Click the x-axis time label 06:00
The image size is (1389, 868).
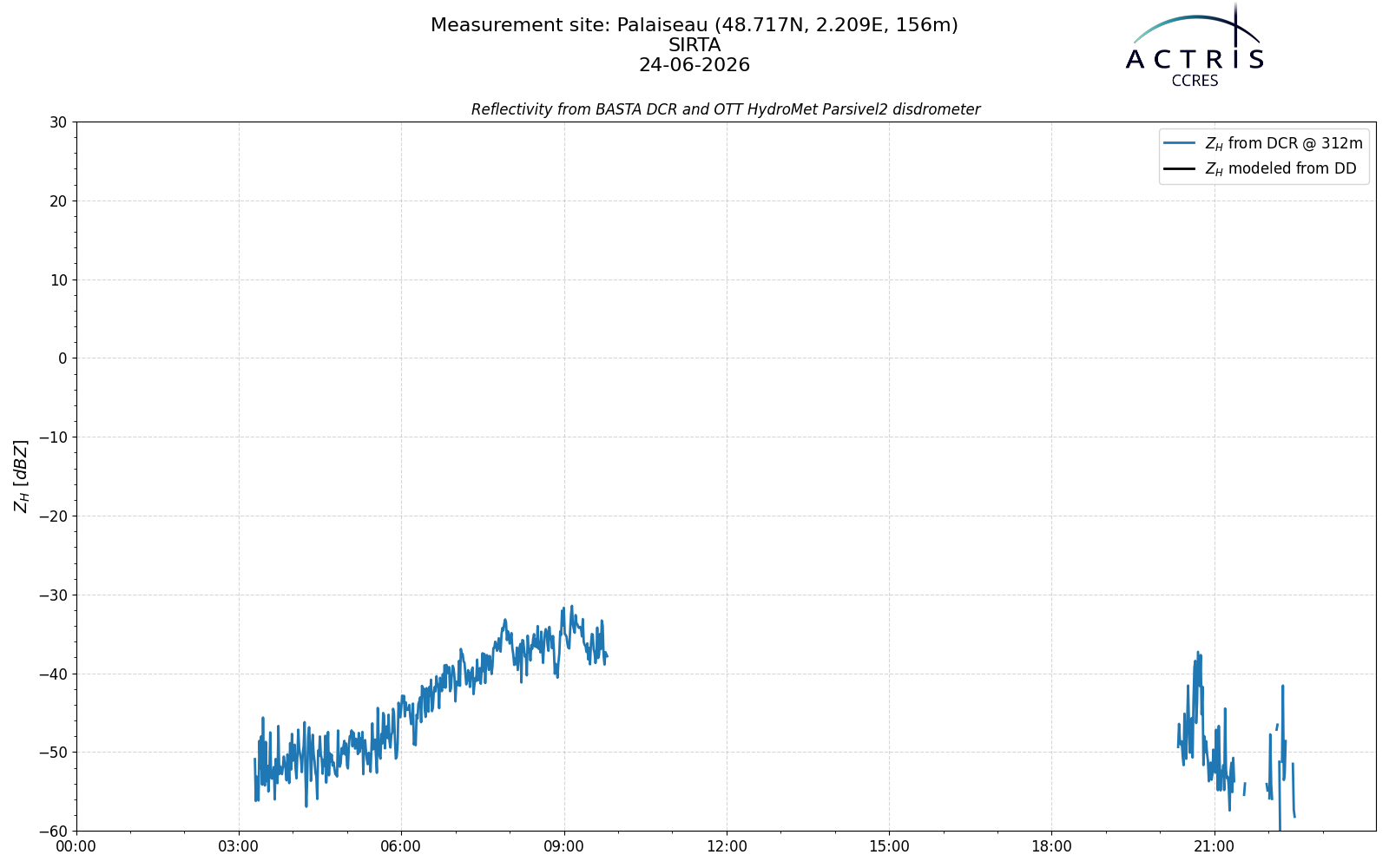[401, 847]
